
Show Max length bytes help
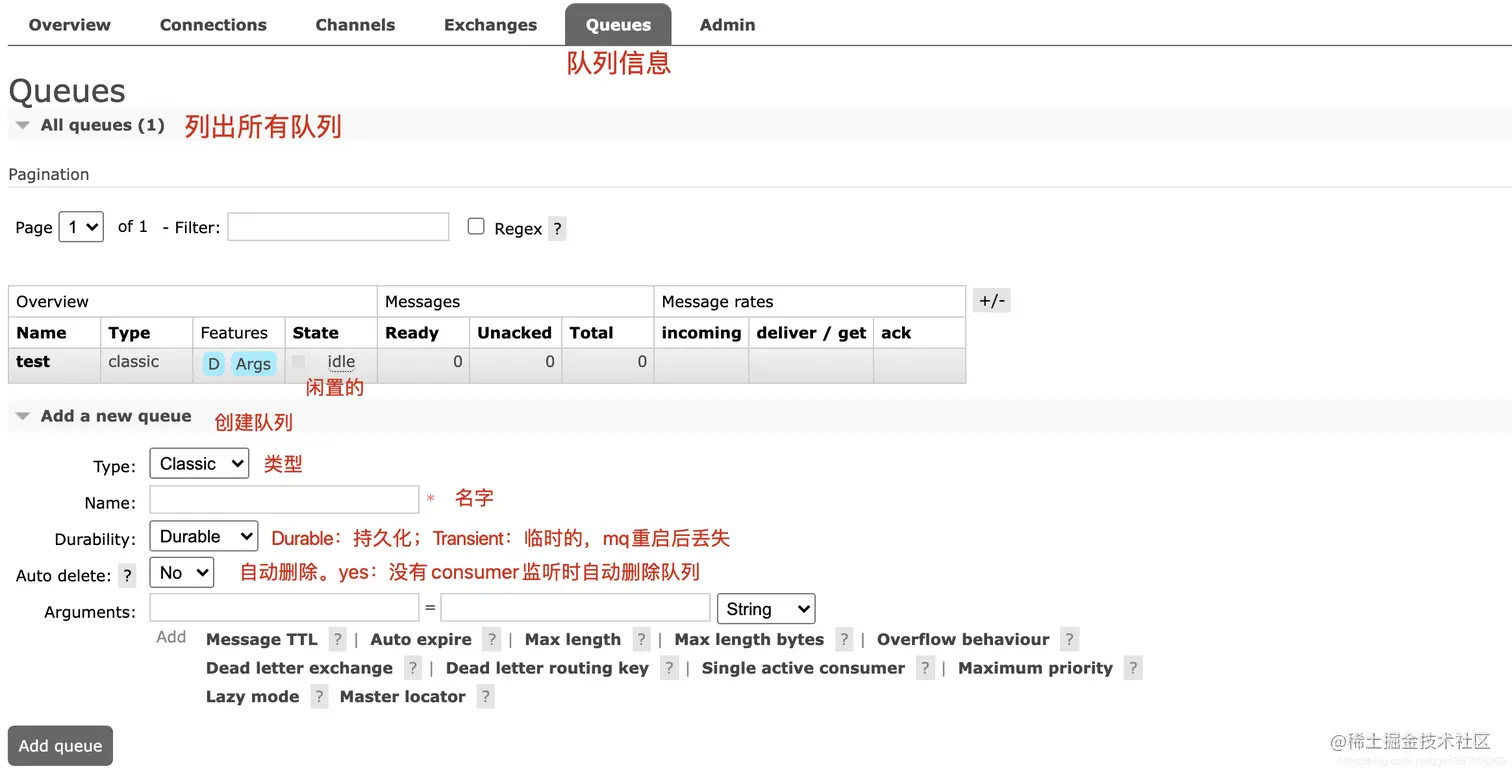pos(844,640)
